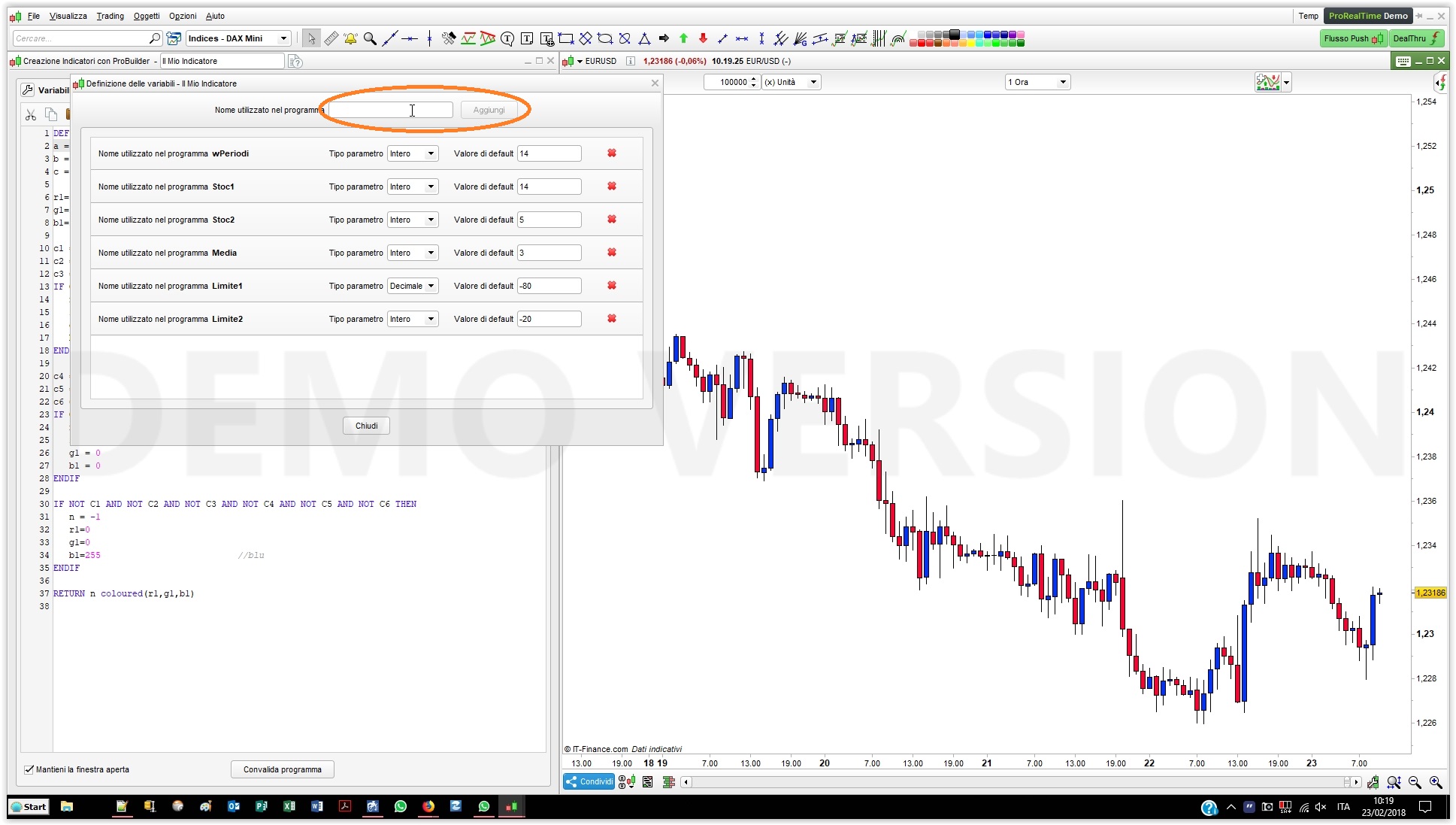The width and height of the screenshot is (1456, 825).
Task: Open the Trading menu
Action: point(110,16)
